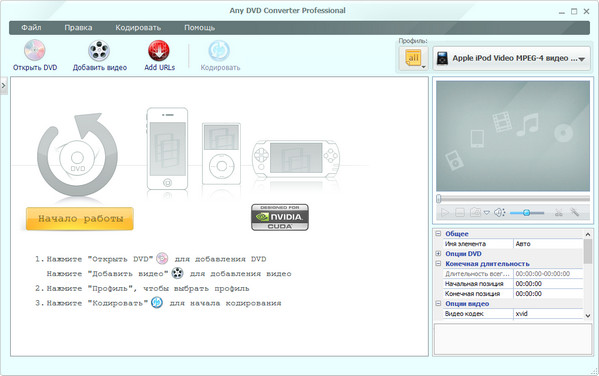Click the speaker mute icon
The image size is (599, 376).
tap(499, 212)
